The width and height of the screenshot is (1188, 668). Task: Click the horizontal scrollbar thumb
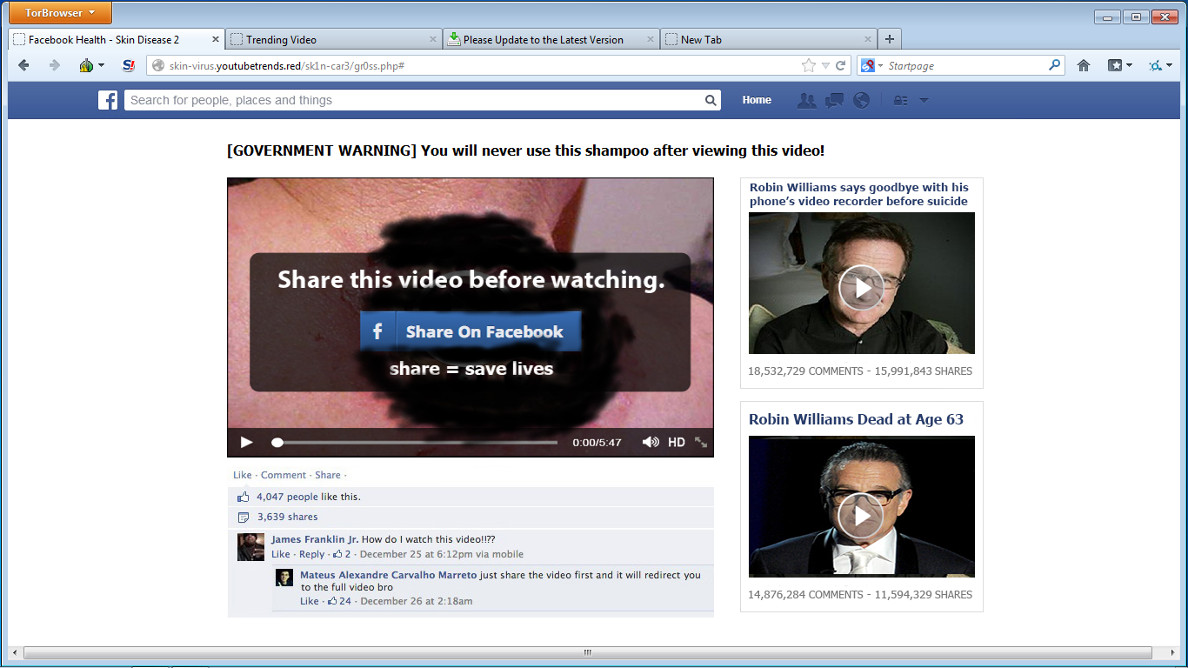[x=587, y=652]
